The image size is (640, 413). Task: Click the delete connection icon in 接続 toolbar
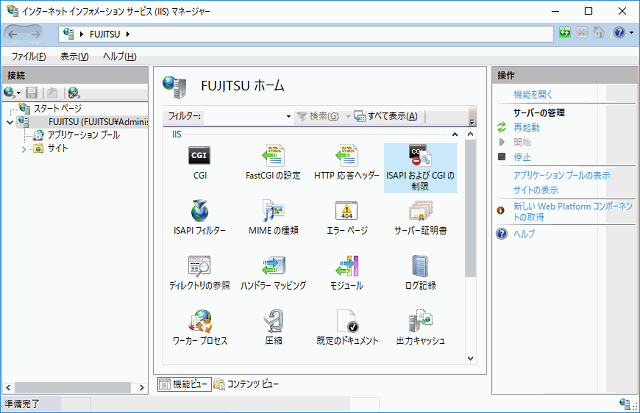point(73,93)
